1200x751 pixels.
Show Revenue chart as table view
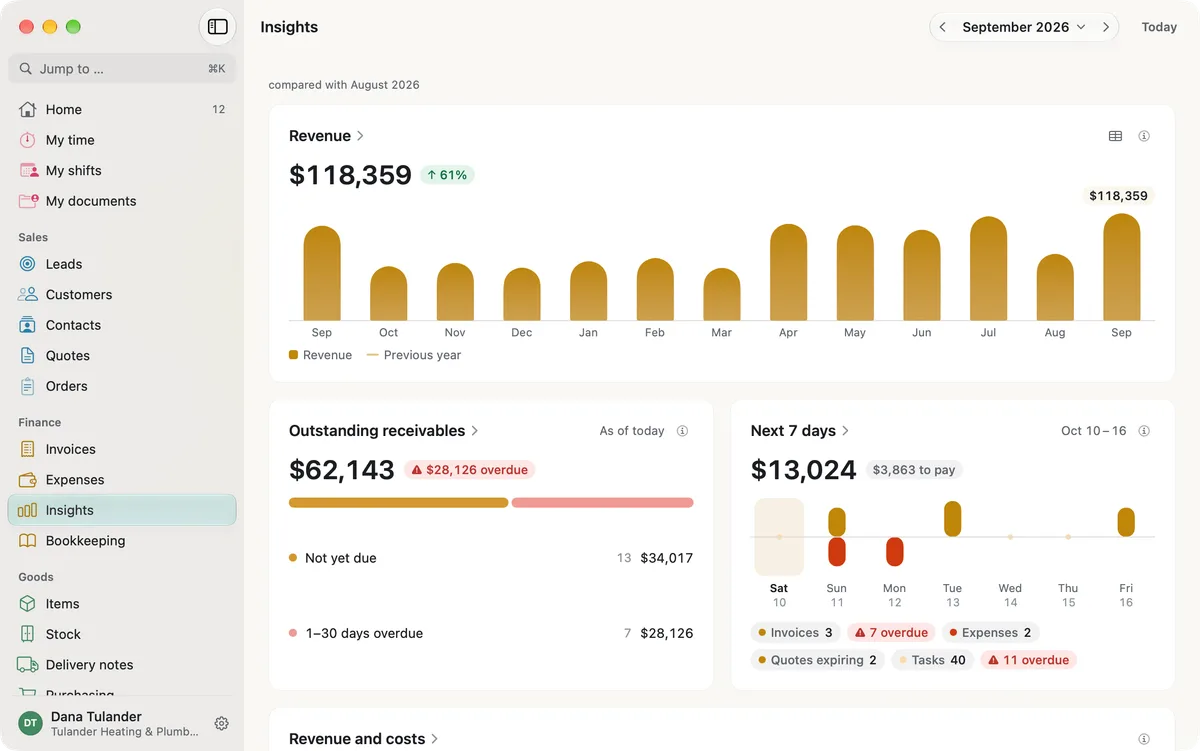1115,136
